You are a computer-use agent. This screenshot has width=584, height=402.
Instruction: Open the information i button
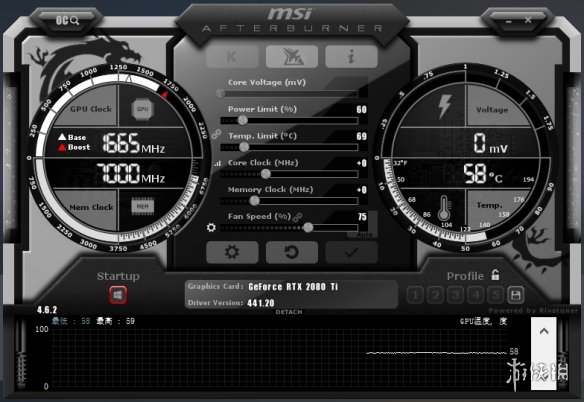pos(351,57)
